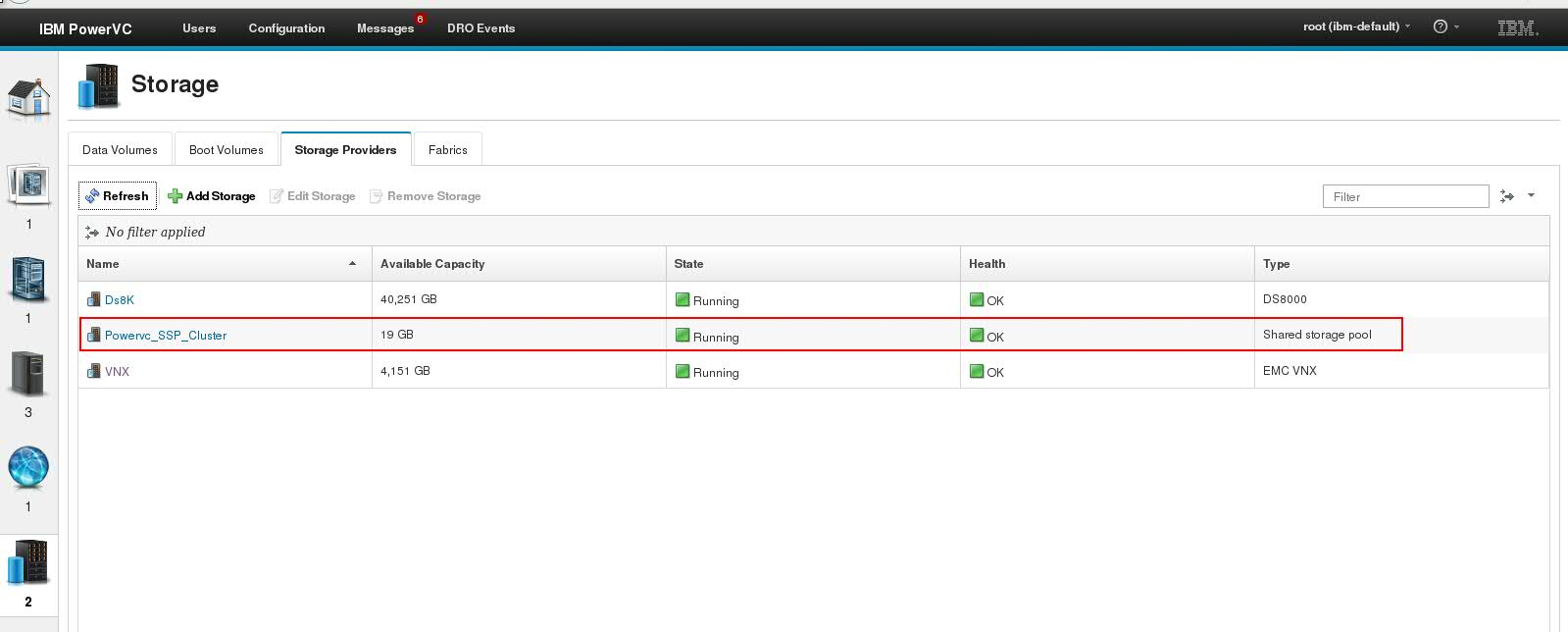Viewport: 1568px width, 632px height.
Task: Click the green OK health icon for VNX
Action: coord(977,371)
